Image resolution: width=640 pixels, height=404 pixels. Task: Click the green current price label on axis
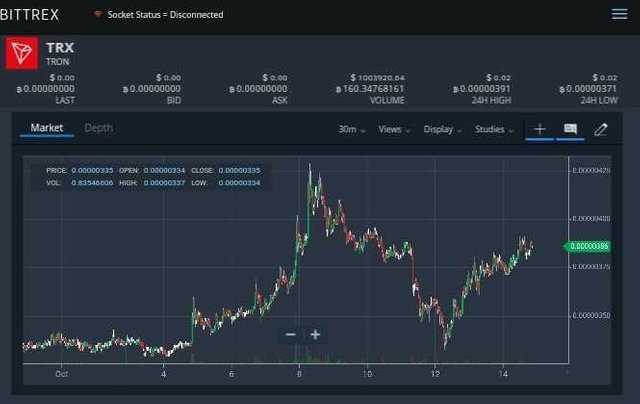(x=588, y=246)
